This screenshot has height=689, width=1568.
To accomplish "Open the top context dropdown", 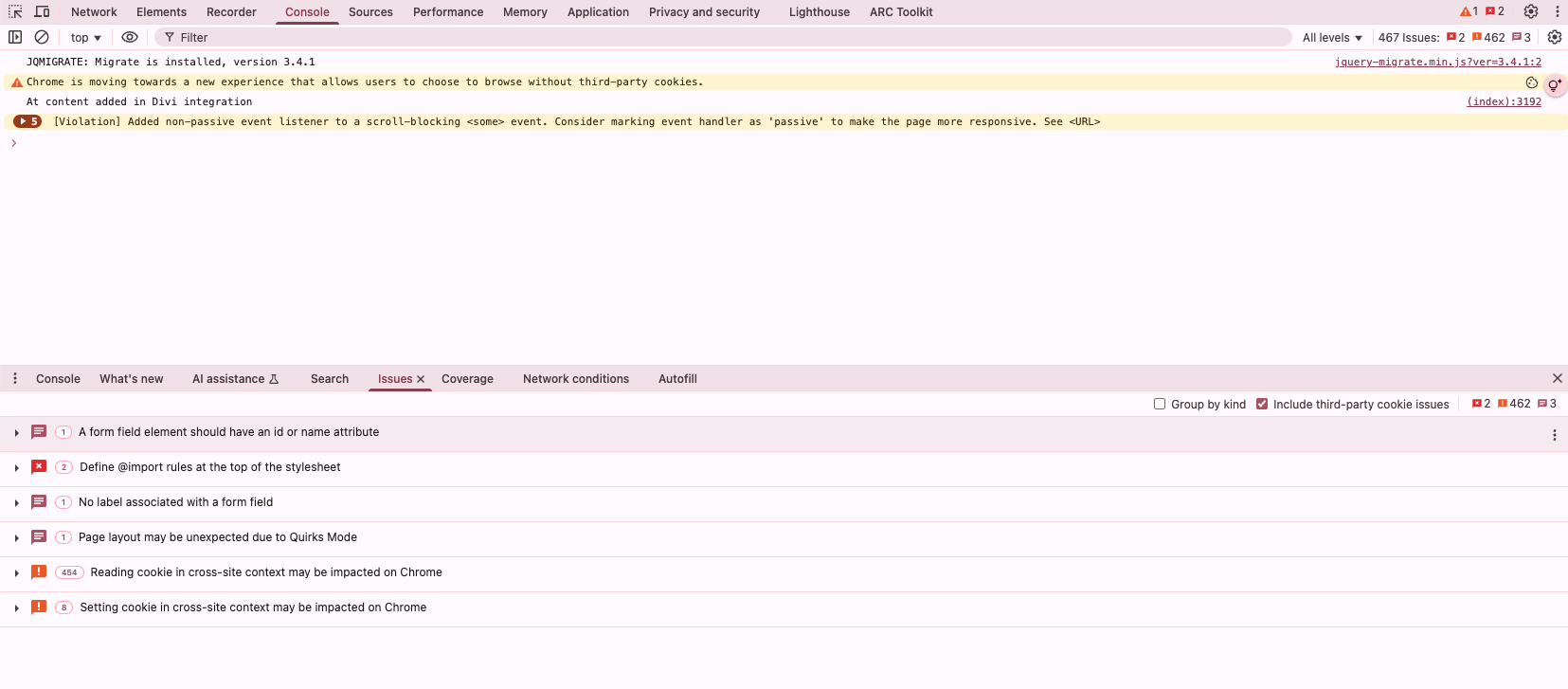I will [85, 38].
